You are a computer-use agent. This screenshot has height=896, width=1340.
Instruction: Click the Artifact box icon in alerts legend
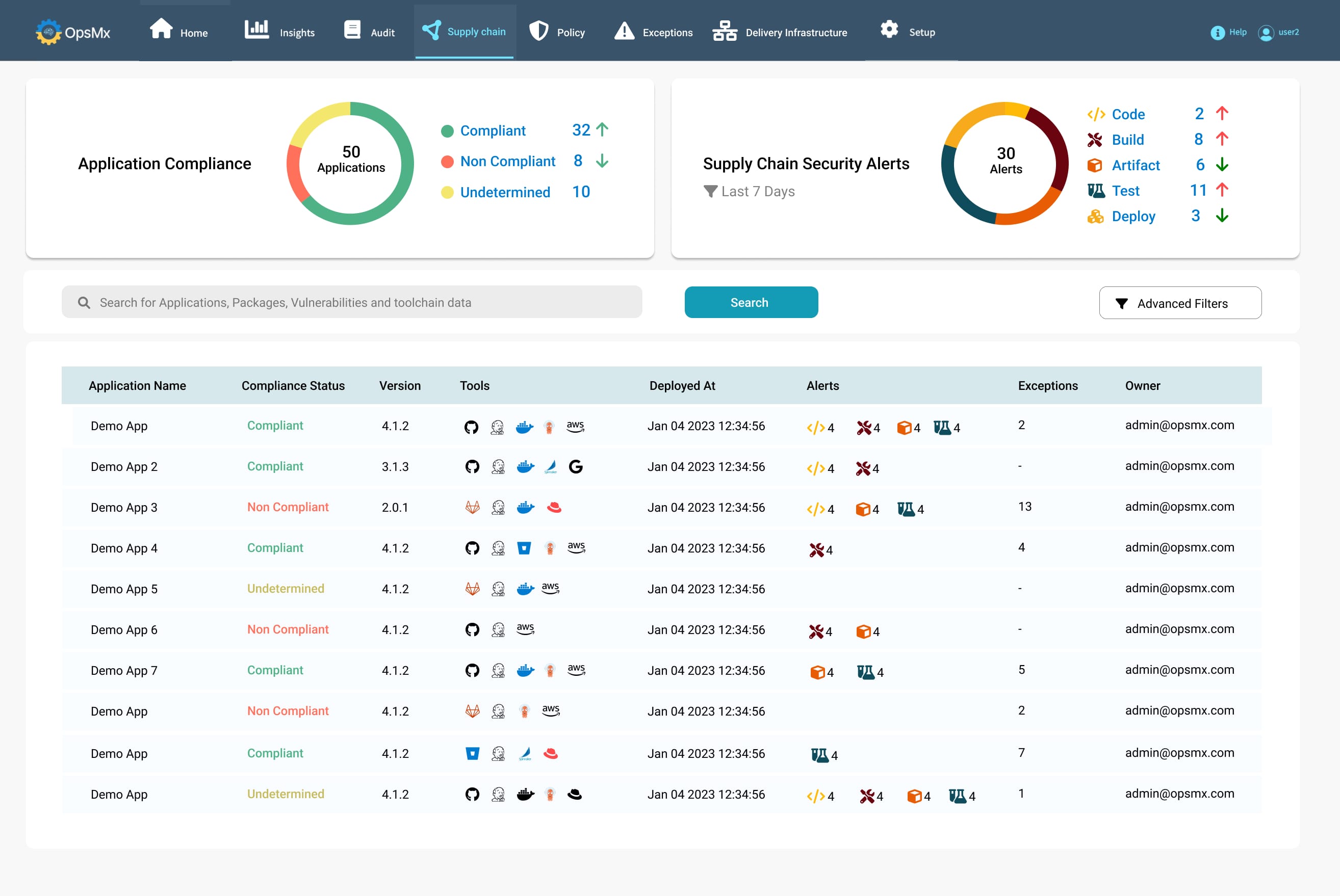pos(1094,165)
